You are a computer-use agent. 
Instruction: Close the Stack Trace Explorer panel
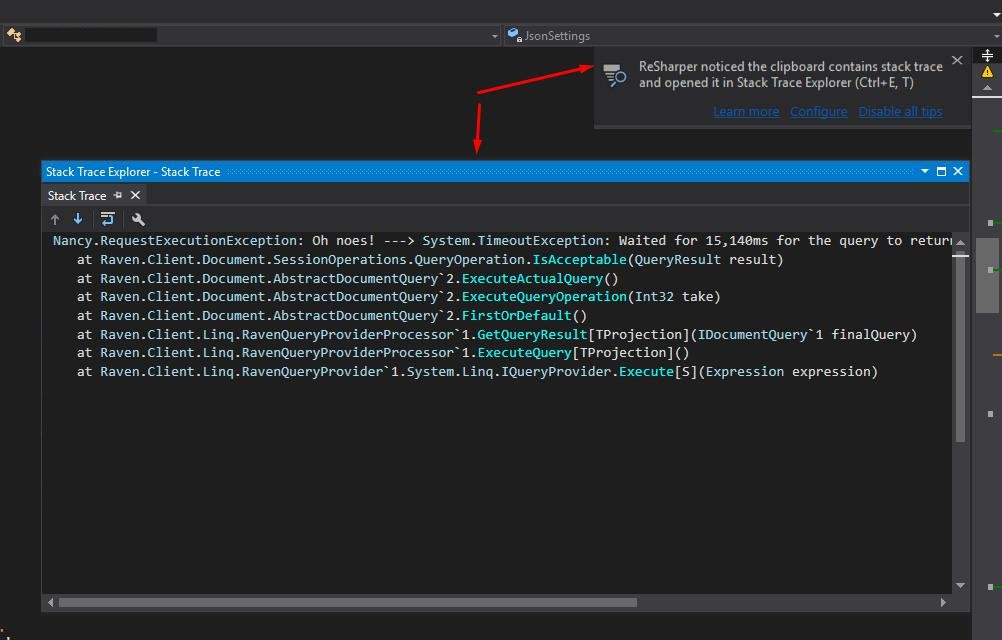(x=958, y=171)
